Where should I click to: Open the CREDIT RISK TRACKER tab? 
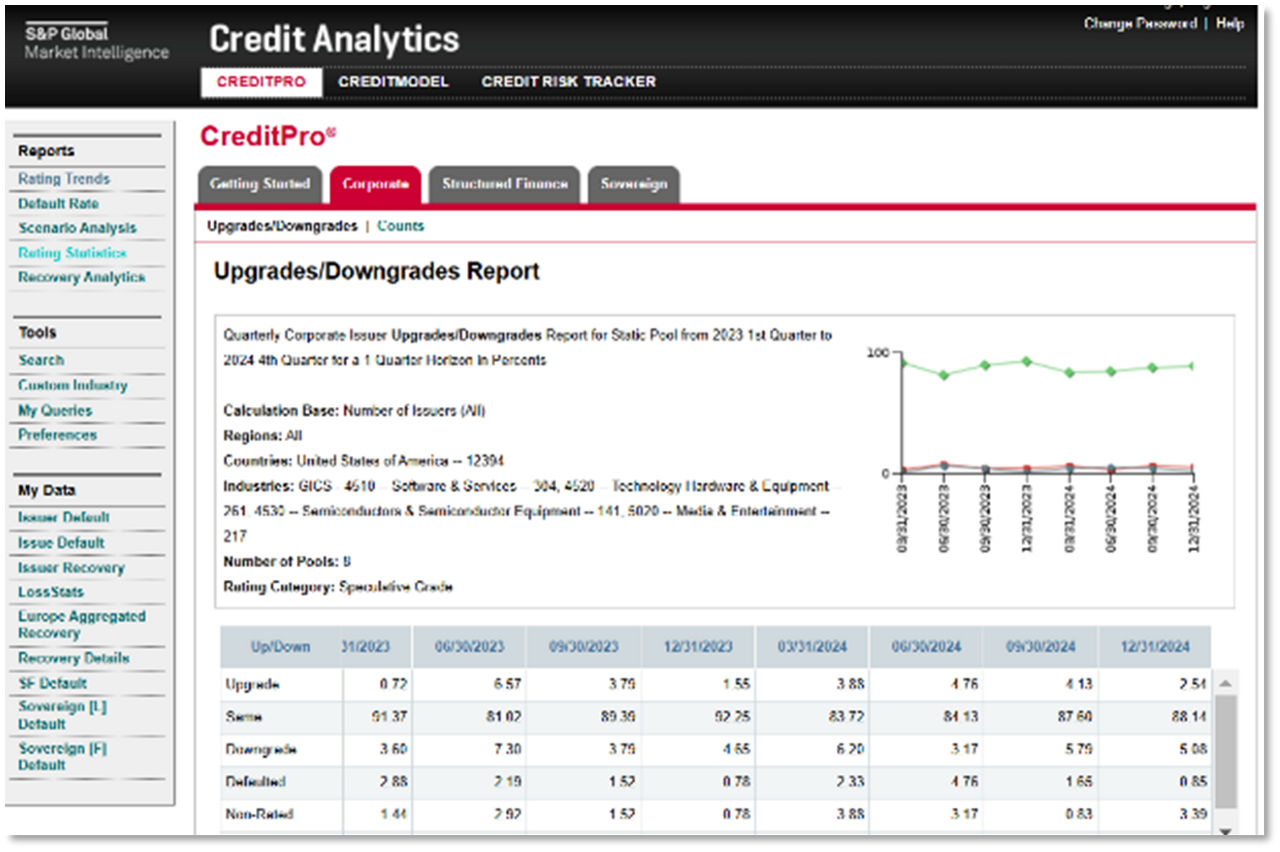568,82
